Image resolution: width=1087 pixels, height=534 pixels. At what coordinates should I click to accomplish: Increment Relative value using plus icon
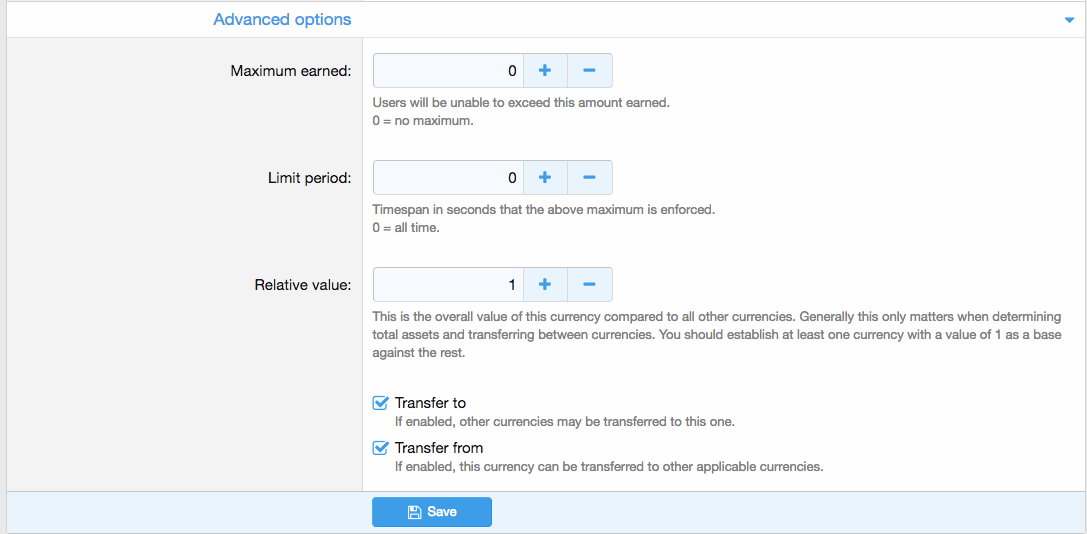coord(545,285)
